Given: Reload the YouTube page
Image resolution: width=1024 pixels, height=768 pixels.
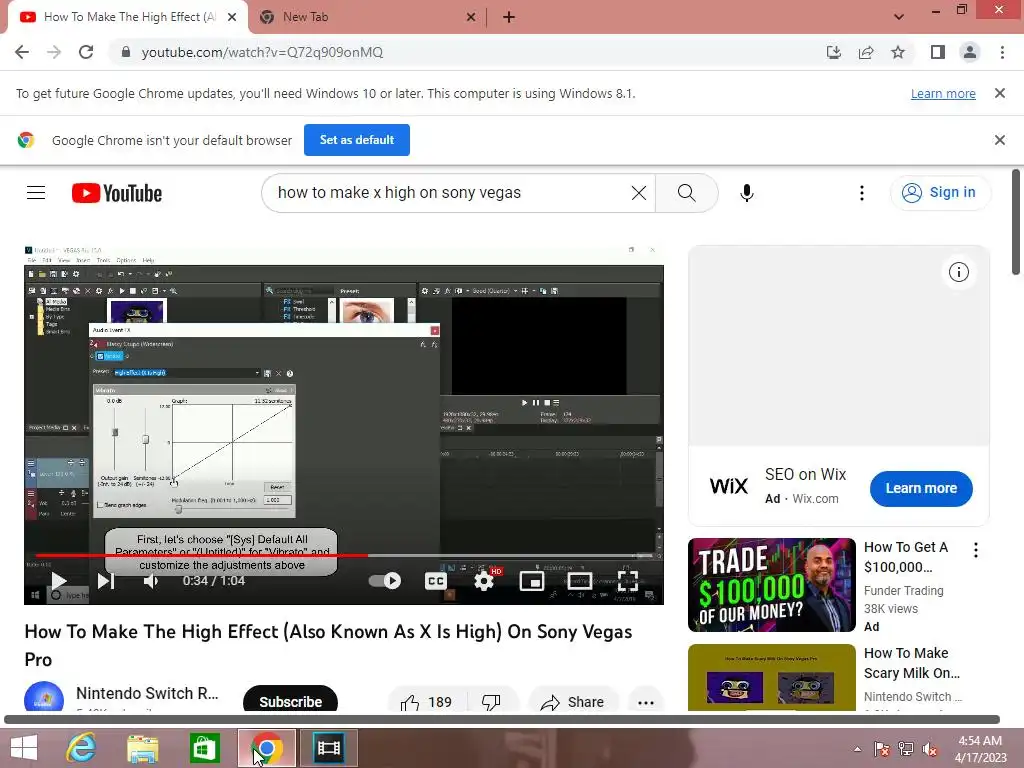Looking at the screenshot, I should (x=86, y=52).
